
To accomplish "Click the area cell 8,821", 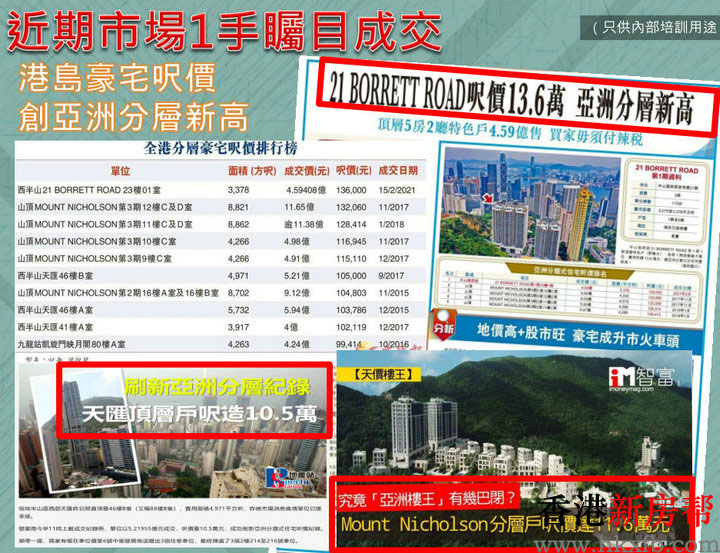I will pos(238,208).
